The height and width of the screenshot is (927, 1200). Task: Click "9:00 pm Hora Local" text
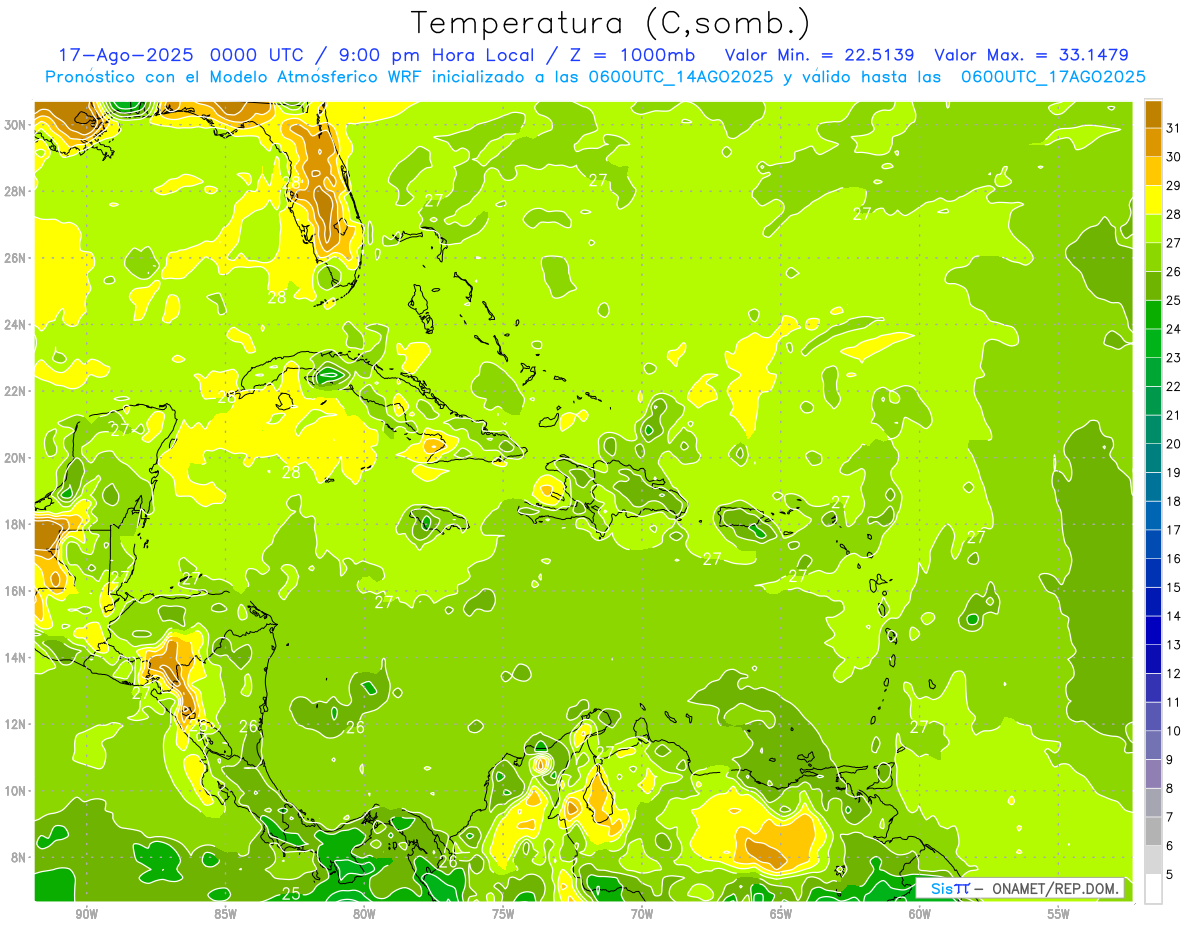438,55
